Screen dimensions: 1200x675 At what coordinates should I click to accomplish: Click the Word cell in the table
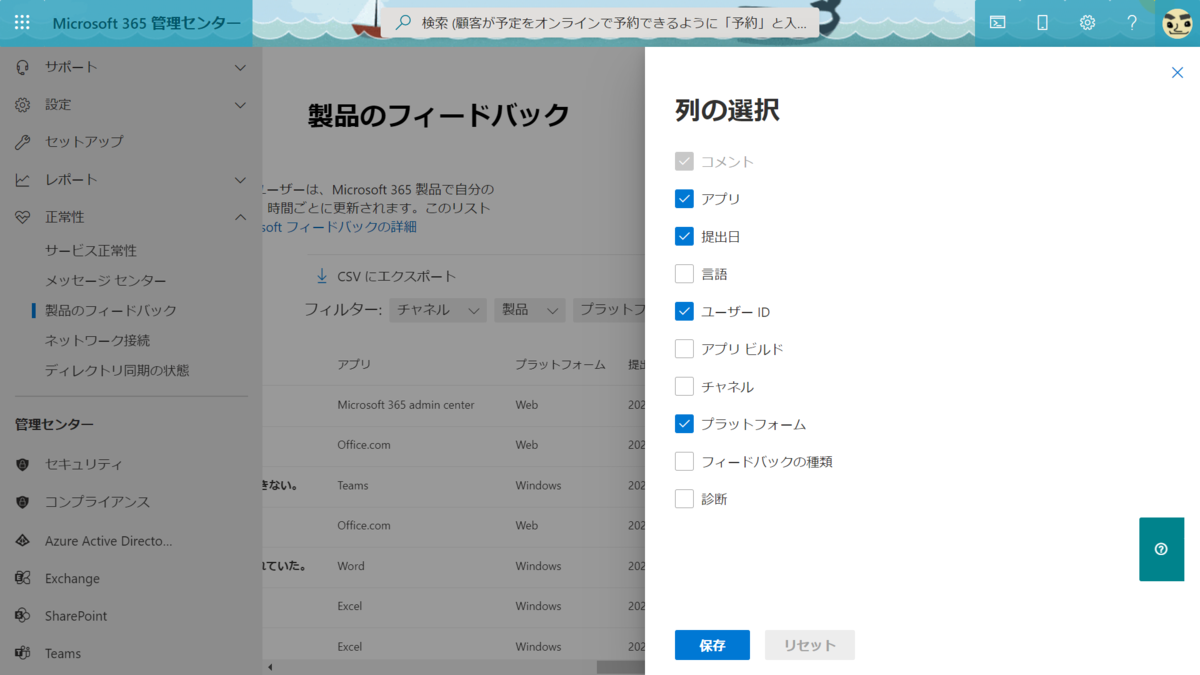[351, 566]
